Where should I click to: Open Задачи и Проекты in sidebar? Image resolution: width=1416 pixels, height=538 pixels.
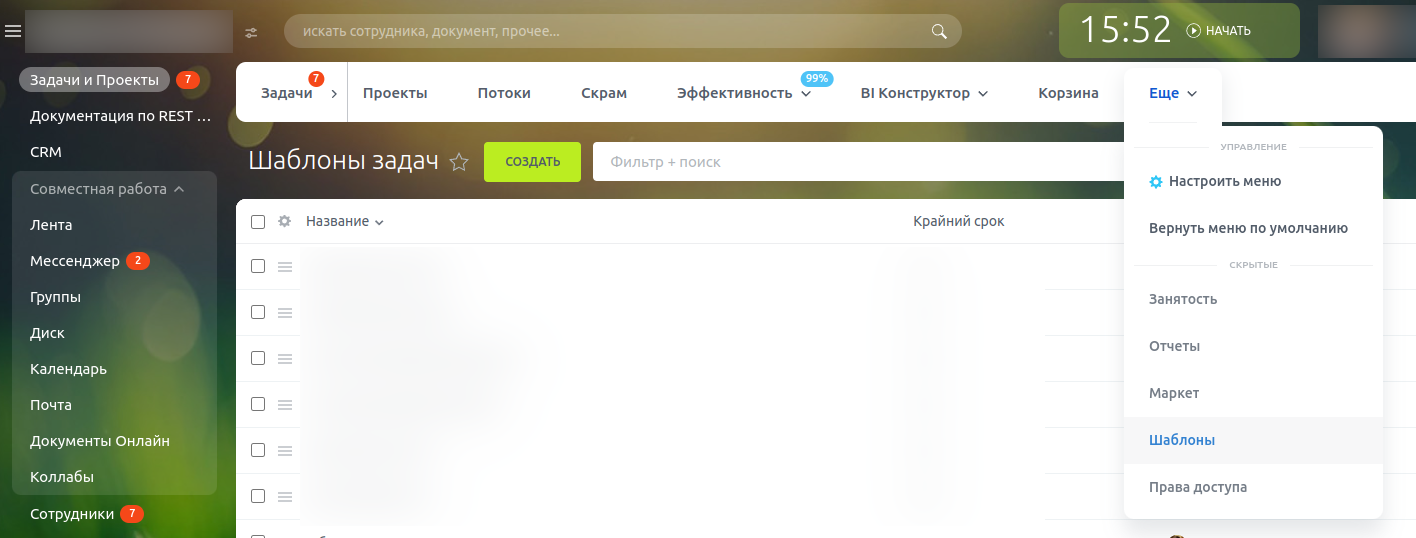94,80
